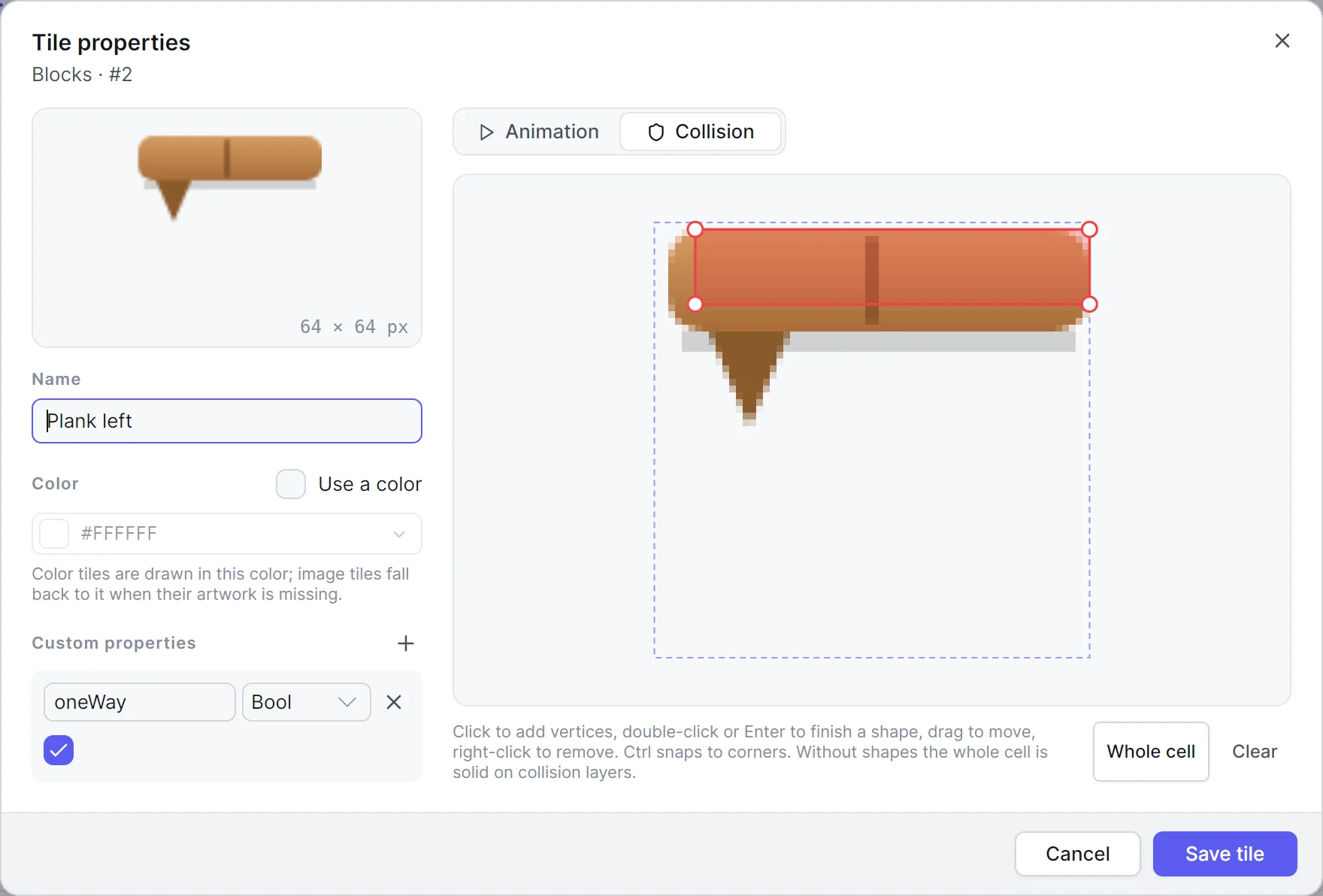Click the 'Blocks · #2' subtitle text
The height and width of the screenshot is (896, 1323).
point(82,74)
